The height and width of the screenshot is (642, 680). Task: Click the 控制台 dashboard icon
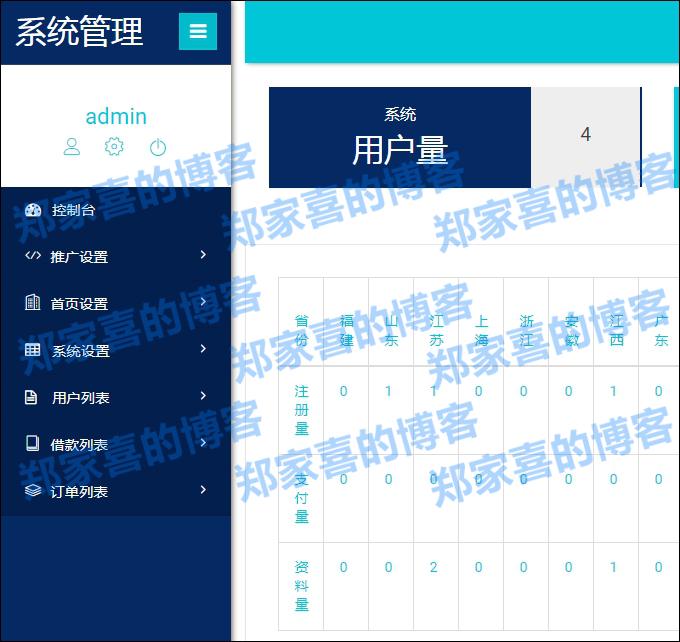[33, 210]
